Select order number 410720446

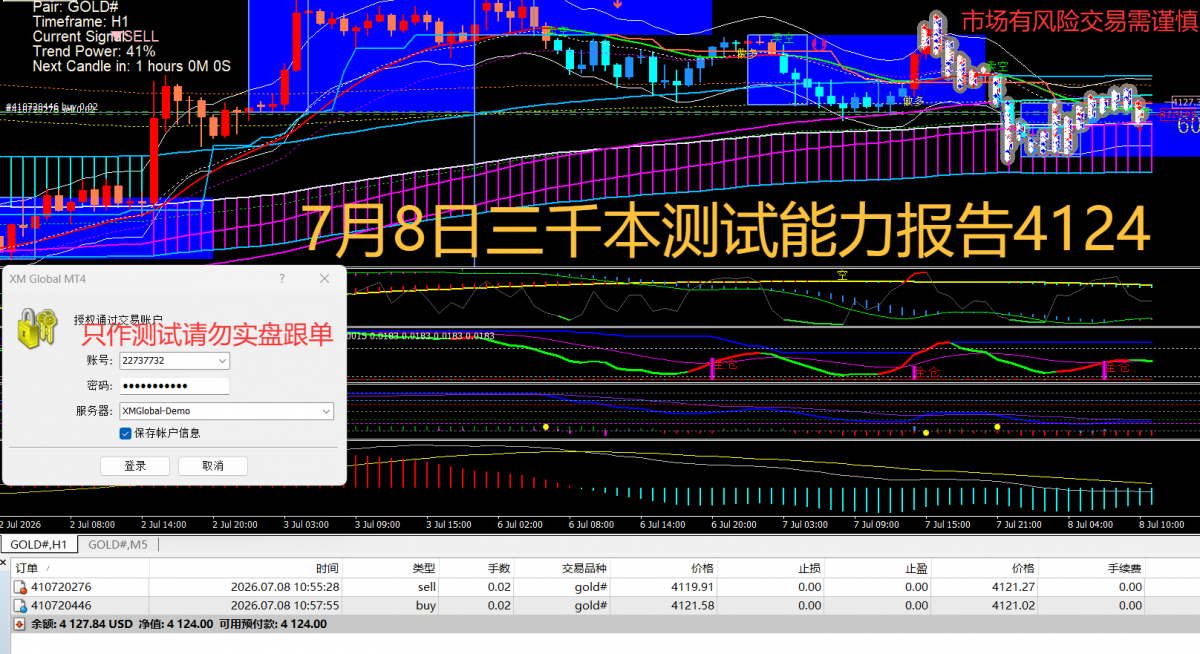tap(61, 605)
